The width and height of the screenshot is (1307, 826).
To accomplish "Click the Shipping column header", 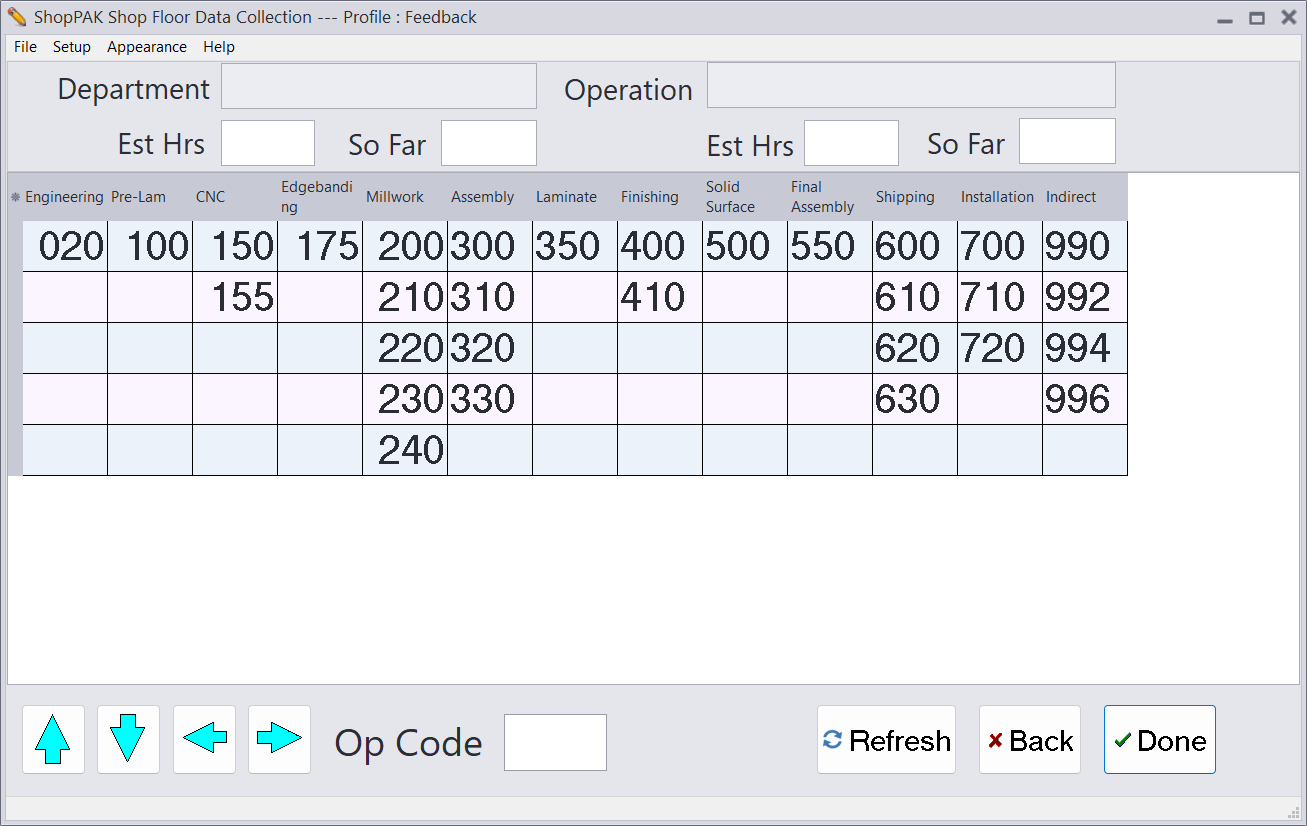I will [905, 197].
